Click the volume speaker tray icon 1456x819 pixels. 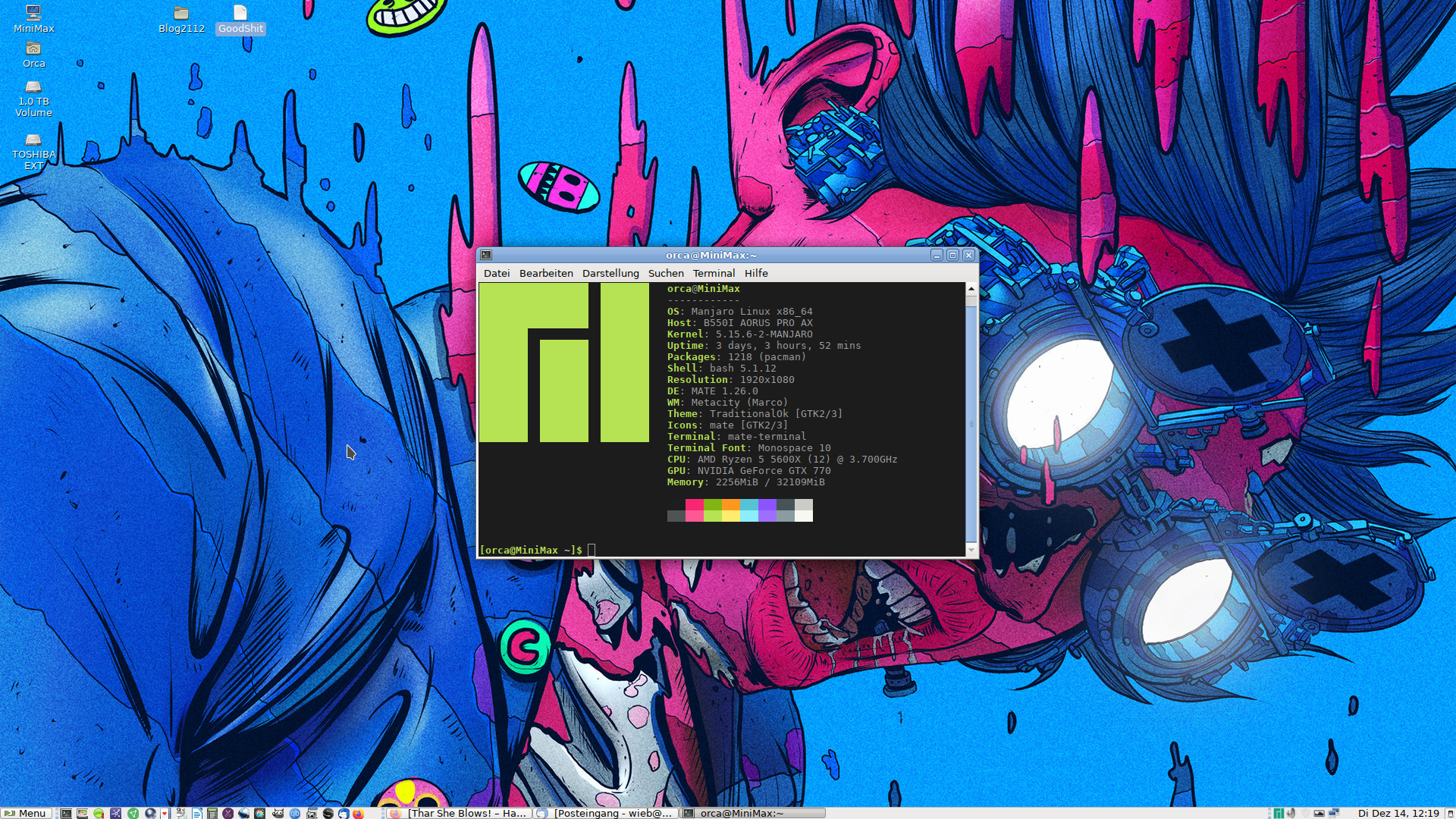[1291, 813]
